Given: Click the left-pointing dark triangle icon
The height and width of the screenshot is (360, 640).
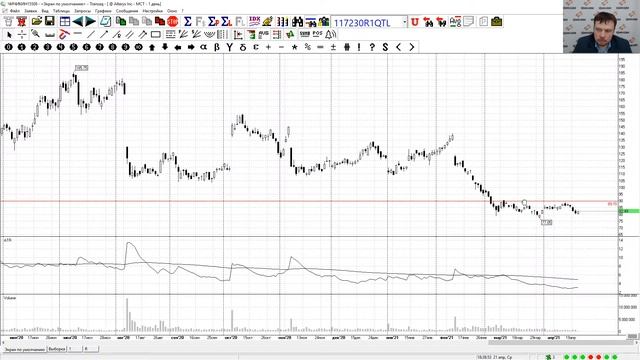Looking at the screenshot, I should pyautogui.click(x=78, y=21).
